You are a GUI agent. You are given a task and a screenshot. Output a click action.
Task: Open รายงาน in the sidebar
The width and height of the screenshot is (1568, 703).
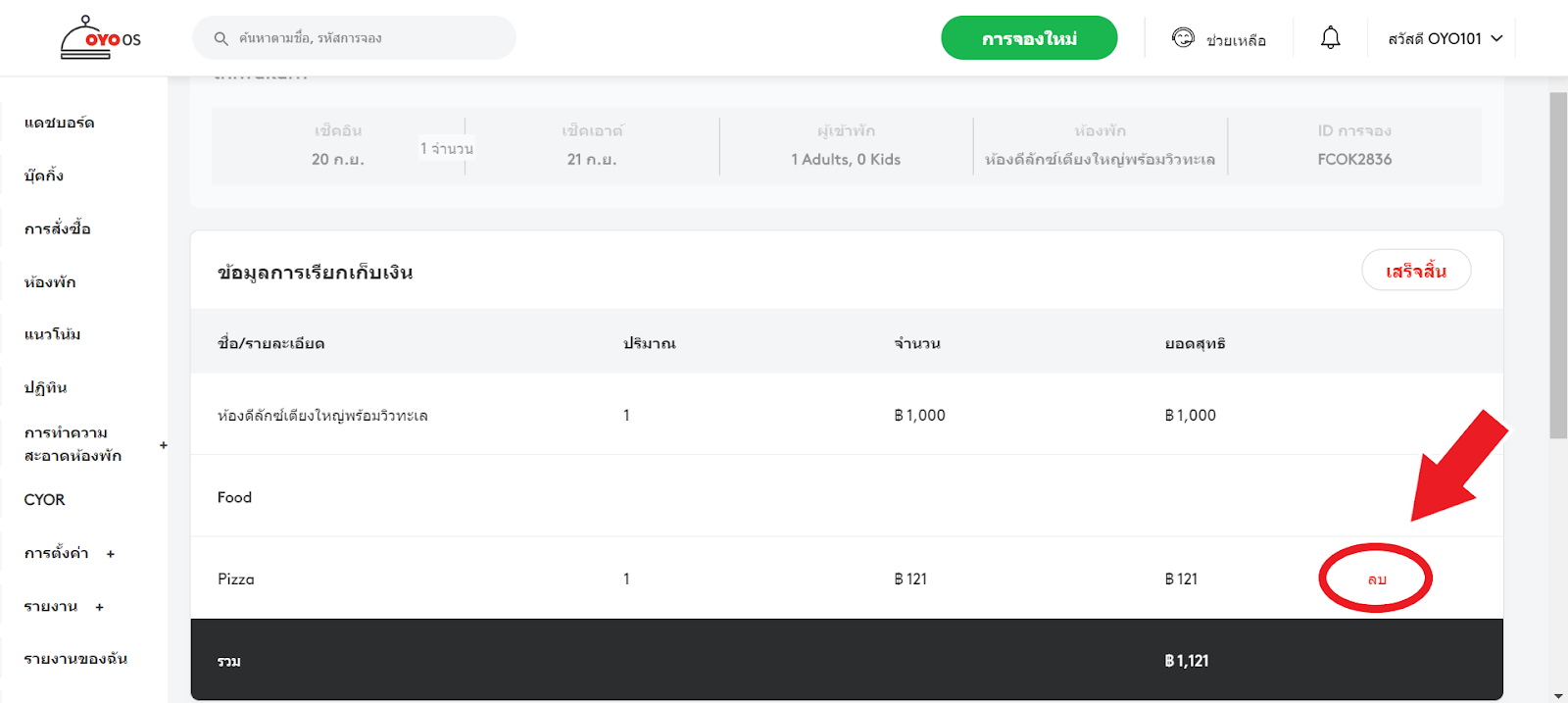pos(51,606)
